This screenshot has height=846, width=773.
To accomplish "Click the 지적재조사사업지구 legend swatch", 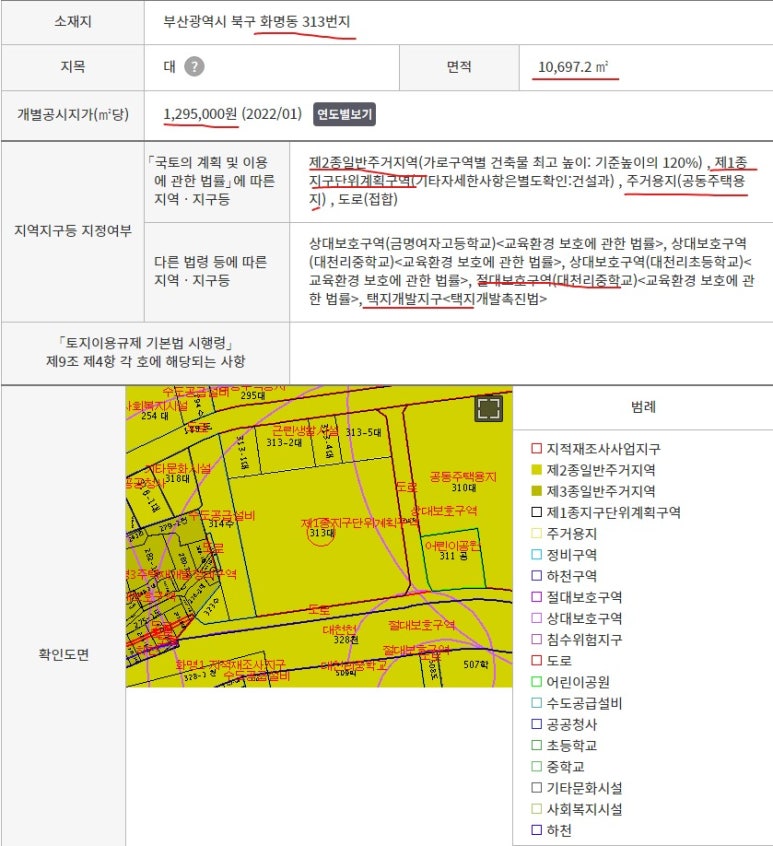I will coord(536,448).
